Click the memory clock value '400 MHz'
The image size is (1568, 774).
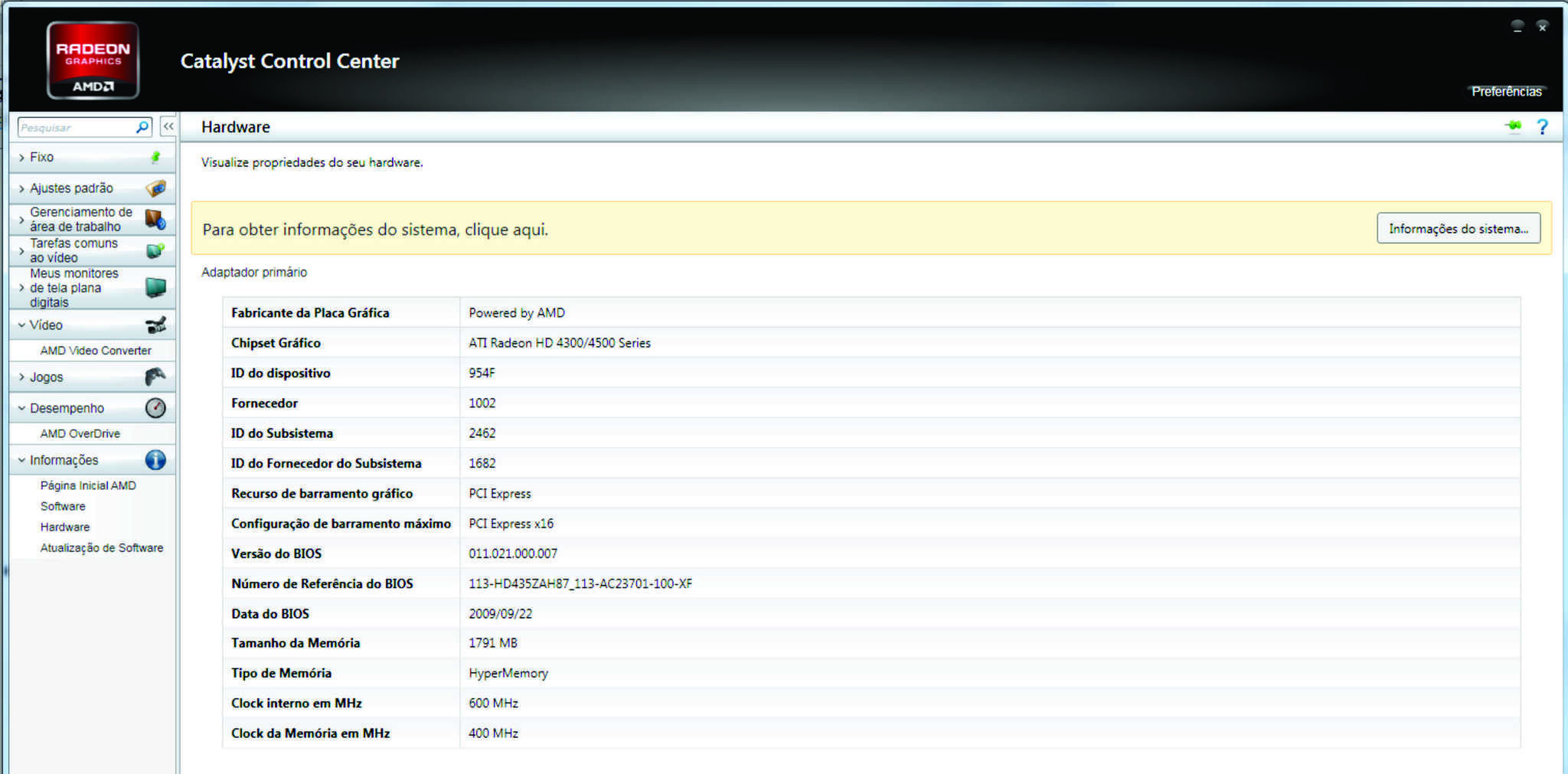coord(493,733)
